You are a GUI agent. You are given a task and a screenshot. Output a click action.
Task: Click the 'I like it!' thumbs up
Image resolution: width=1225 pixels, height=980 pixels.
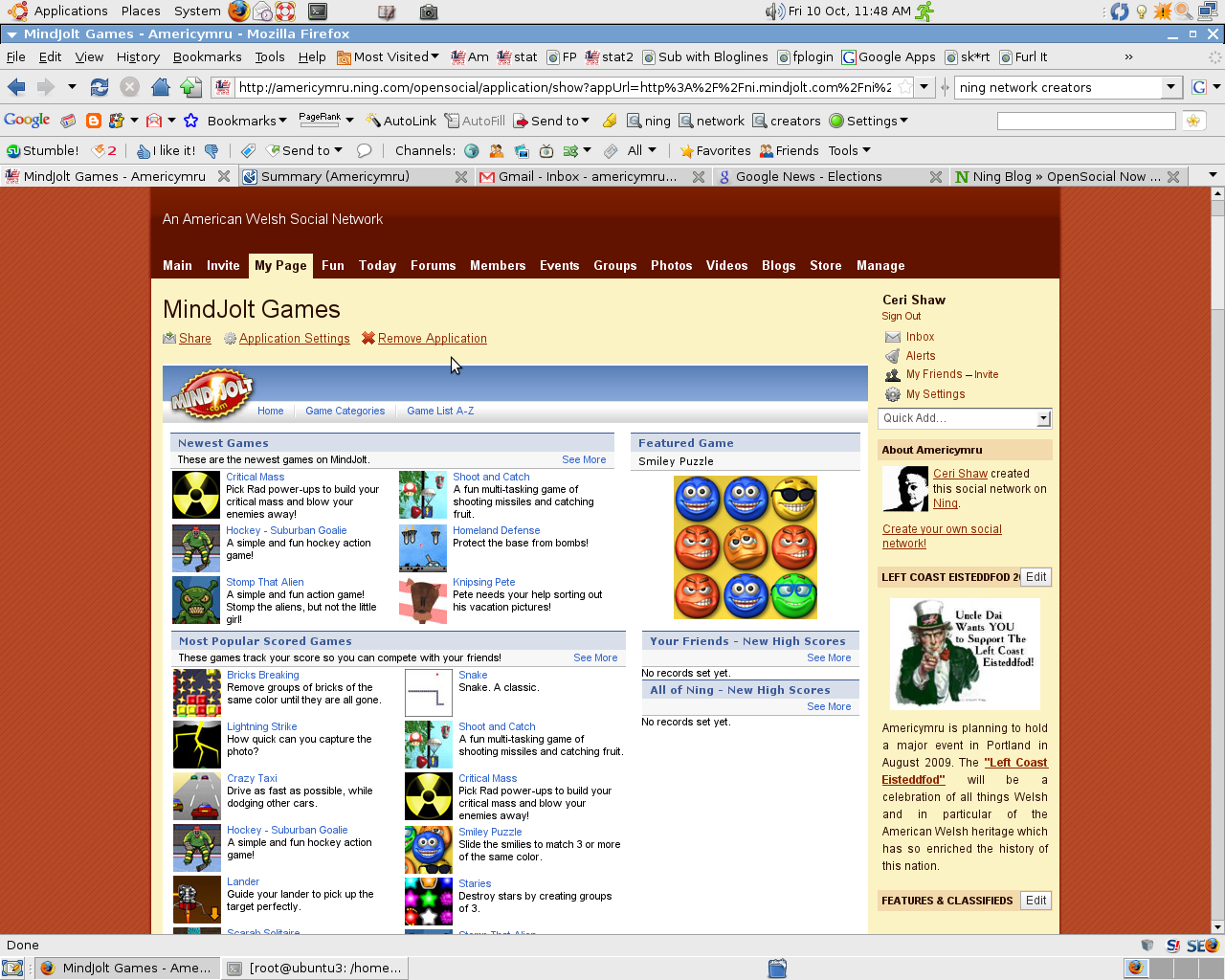(x=166, y=150)
